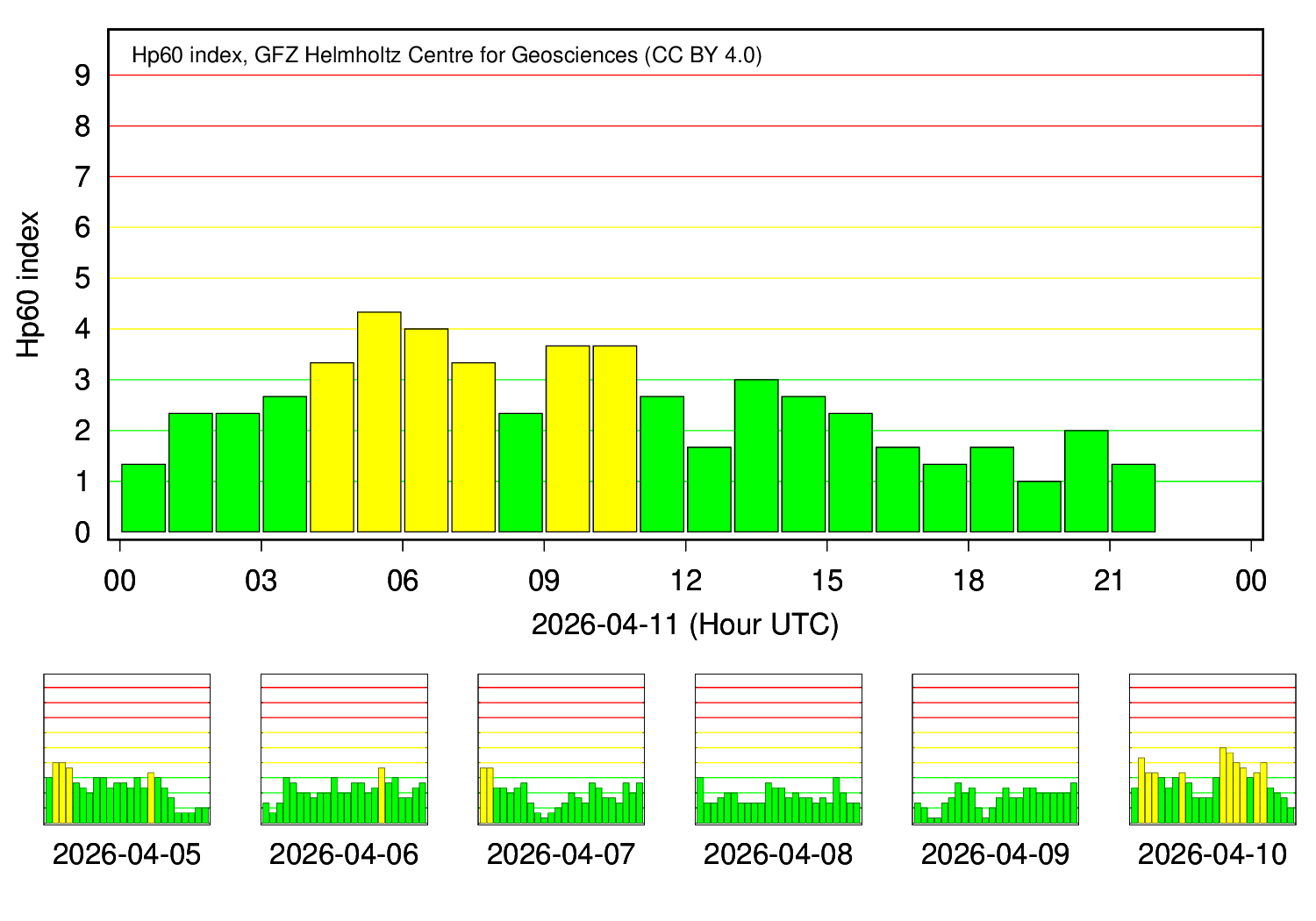The image size is (1316, 921).
Task: Select the yellow bar starting at hour 06
Action: pos(426,430)
